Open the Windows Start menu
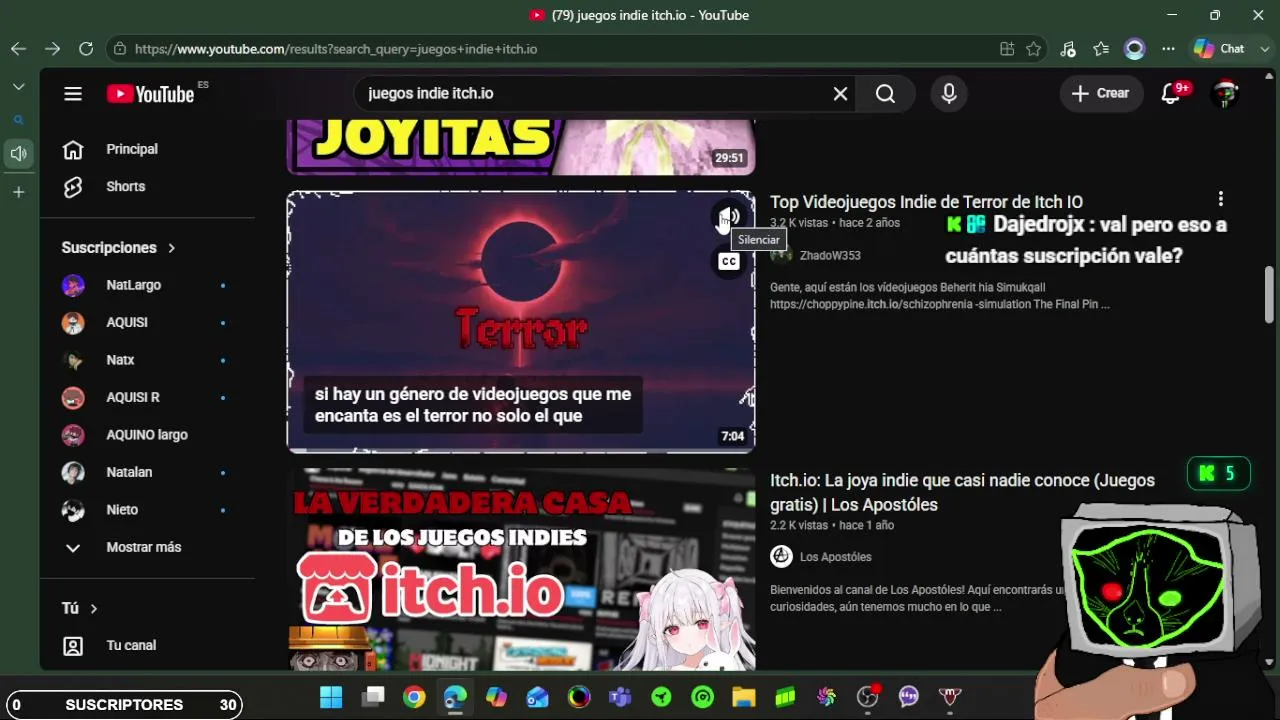This screenshot has width=1280, height=720. coord(331,697)
